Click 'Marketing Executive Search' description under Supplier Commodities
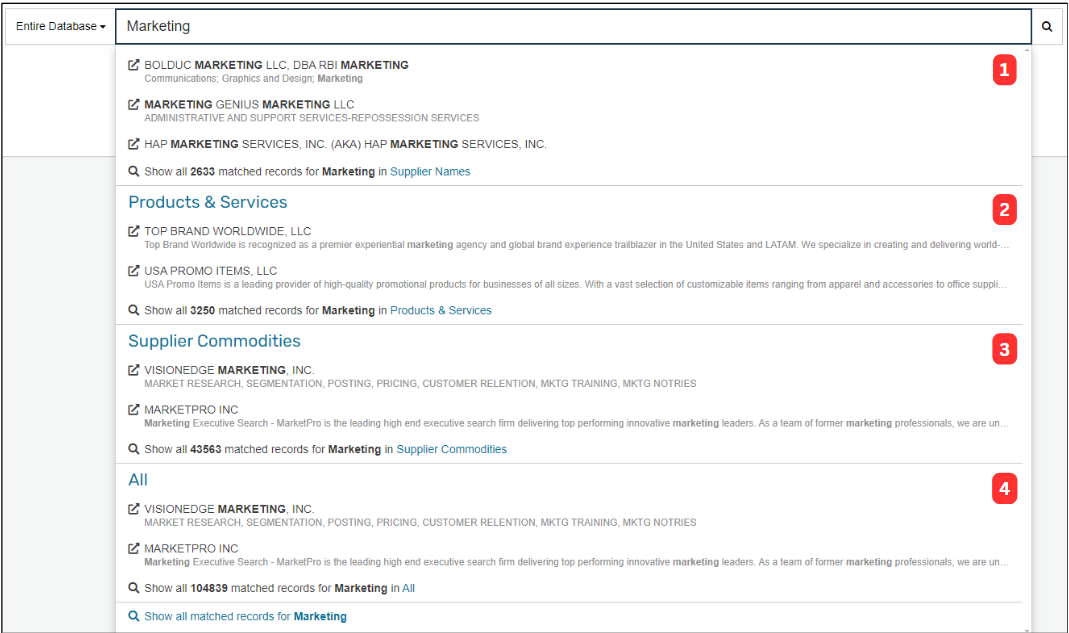The width and height of the screenshot is (1069, 633). [576, 423]
